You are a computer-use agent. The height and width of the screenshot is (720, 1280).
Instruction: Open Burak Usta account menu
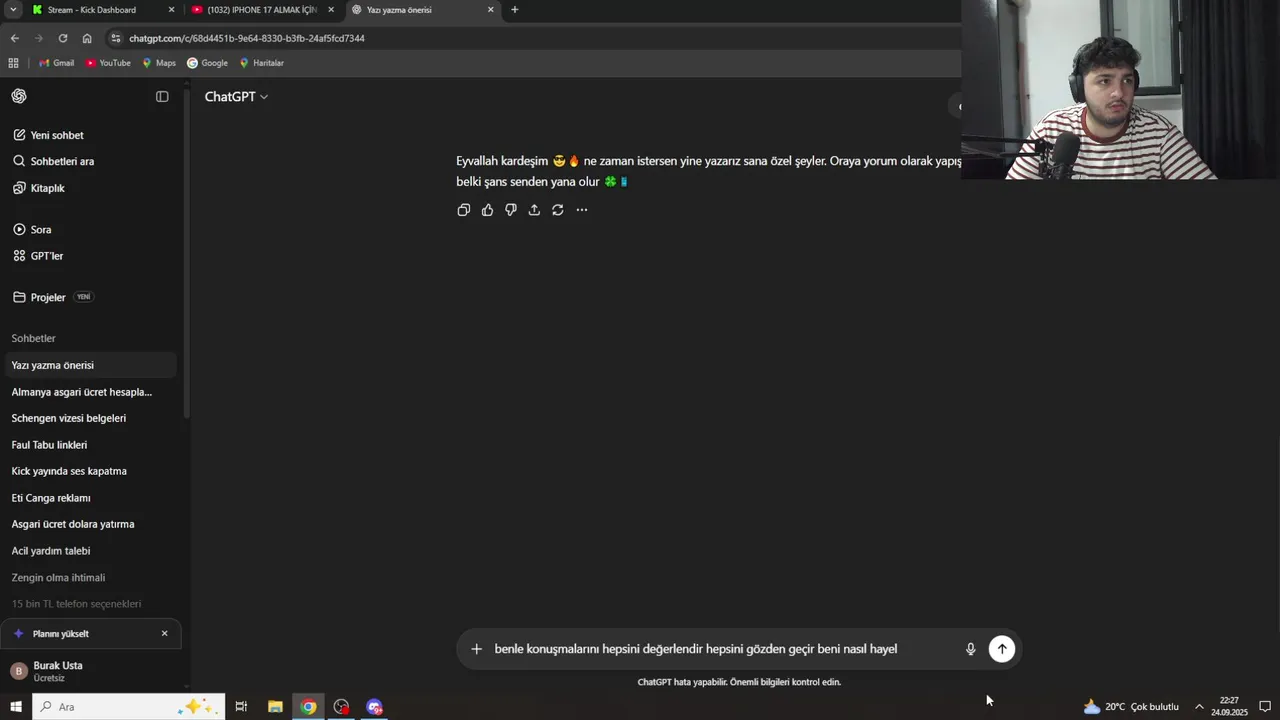point(91,671)
